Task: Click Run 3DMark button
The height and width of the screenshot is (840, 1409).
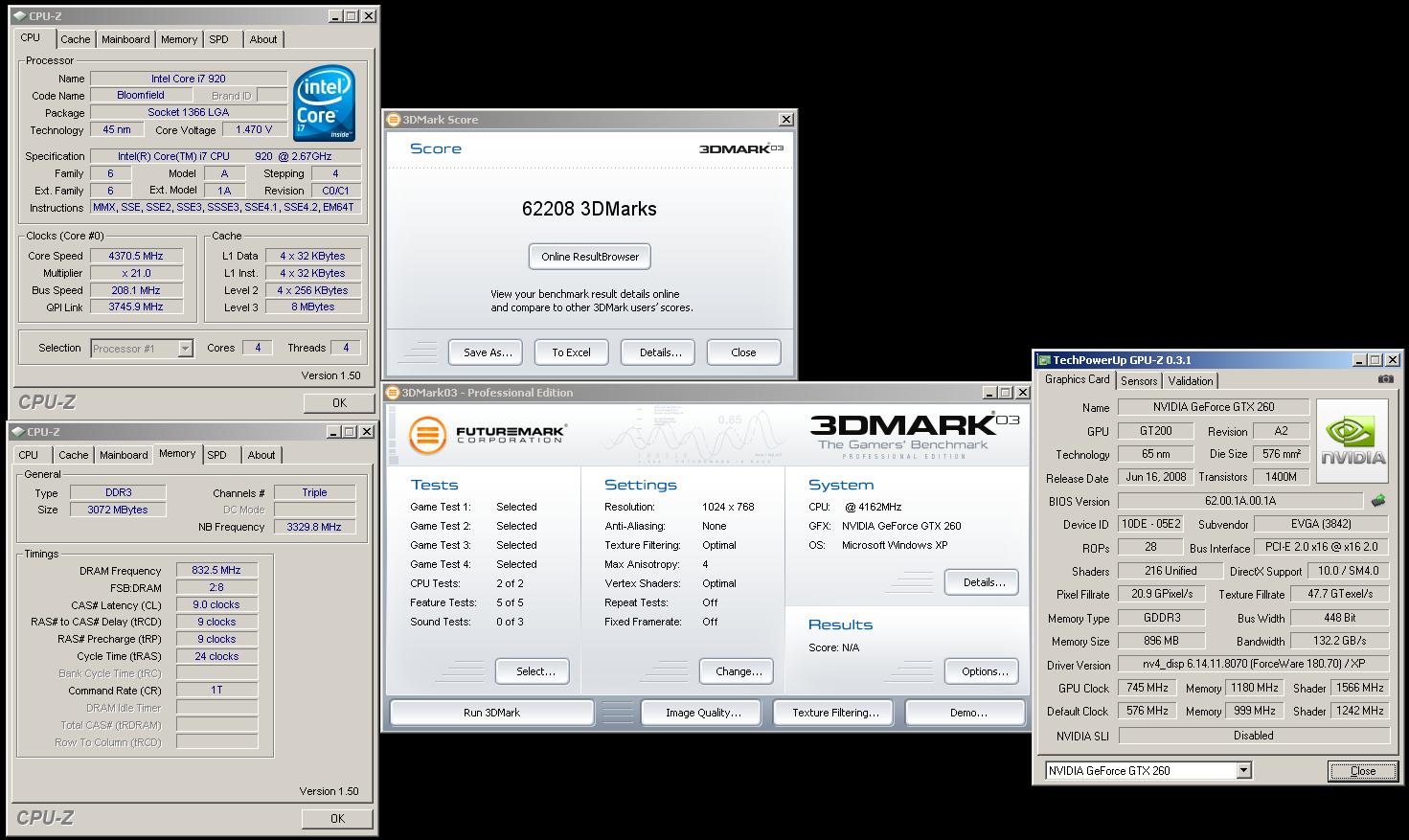Action: click(x=491, y=713)
